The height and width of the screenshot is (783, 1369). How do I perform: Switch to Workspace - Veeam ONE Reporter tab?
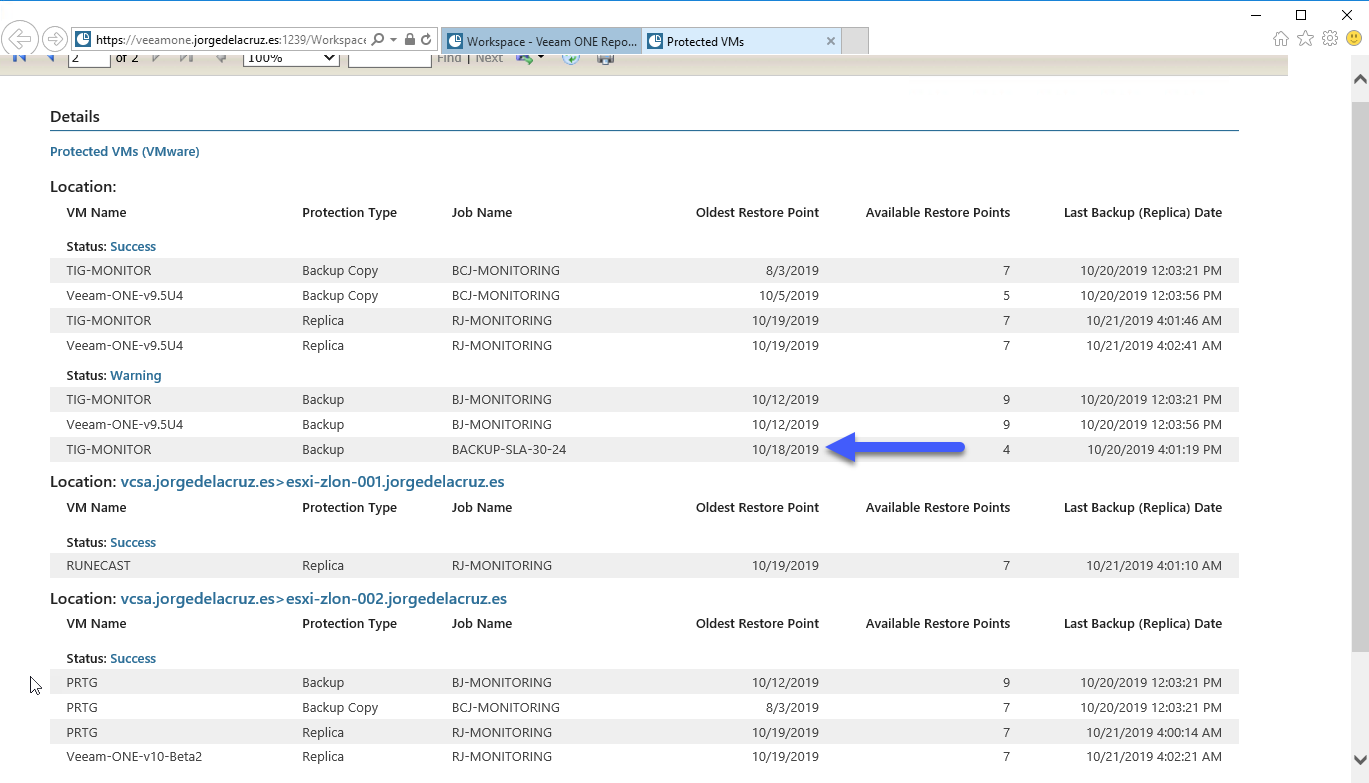541,41
